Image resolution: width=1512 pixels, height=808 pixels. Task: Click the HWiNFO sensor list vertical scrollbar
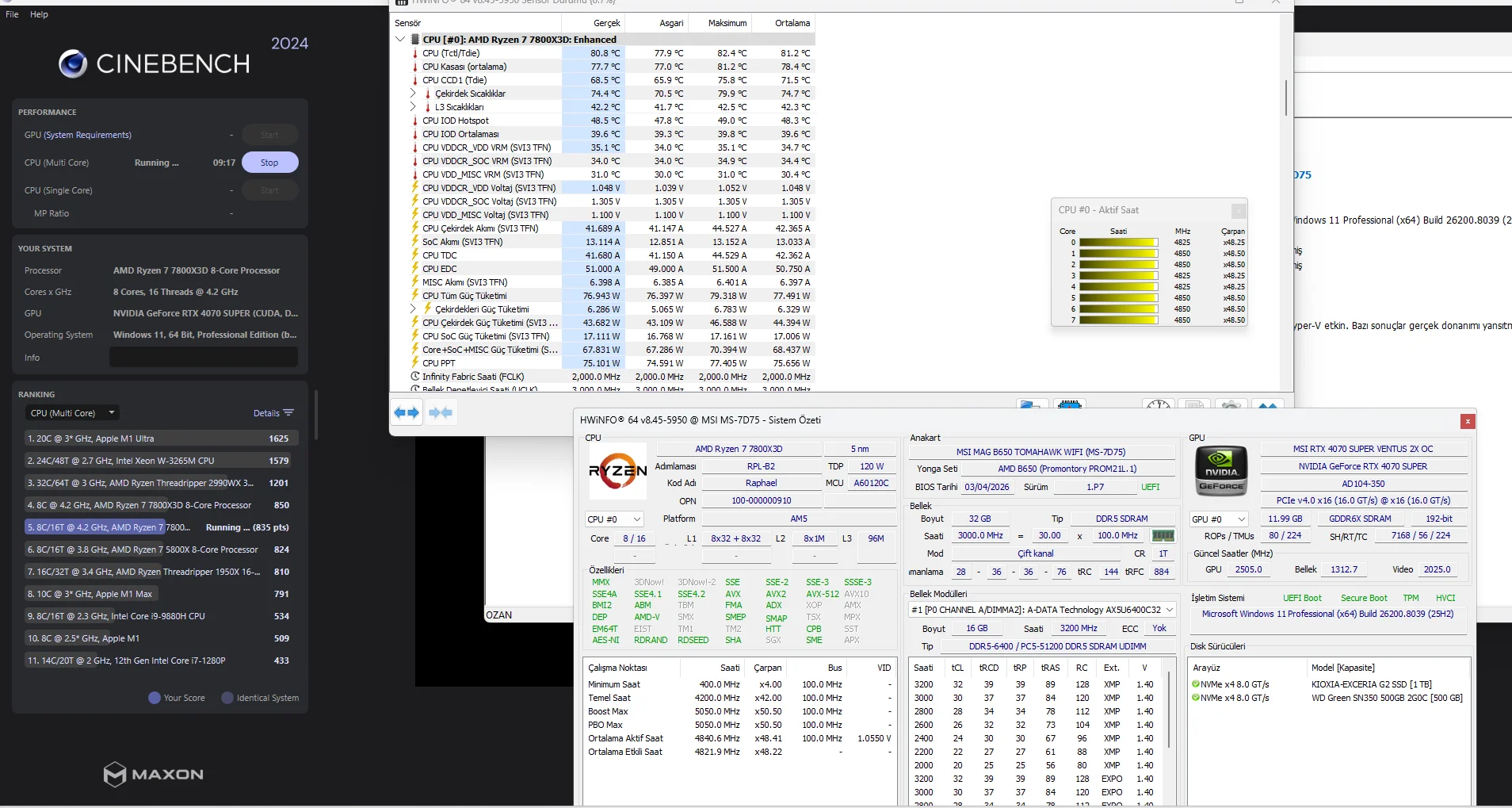coord(1286,98)
